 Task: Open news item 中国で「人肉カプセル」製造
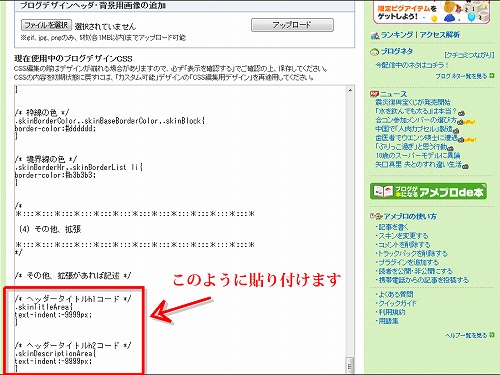(414, 129)
